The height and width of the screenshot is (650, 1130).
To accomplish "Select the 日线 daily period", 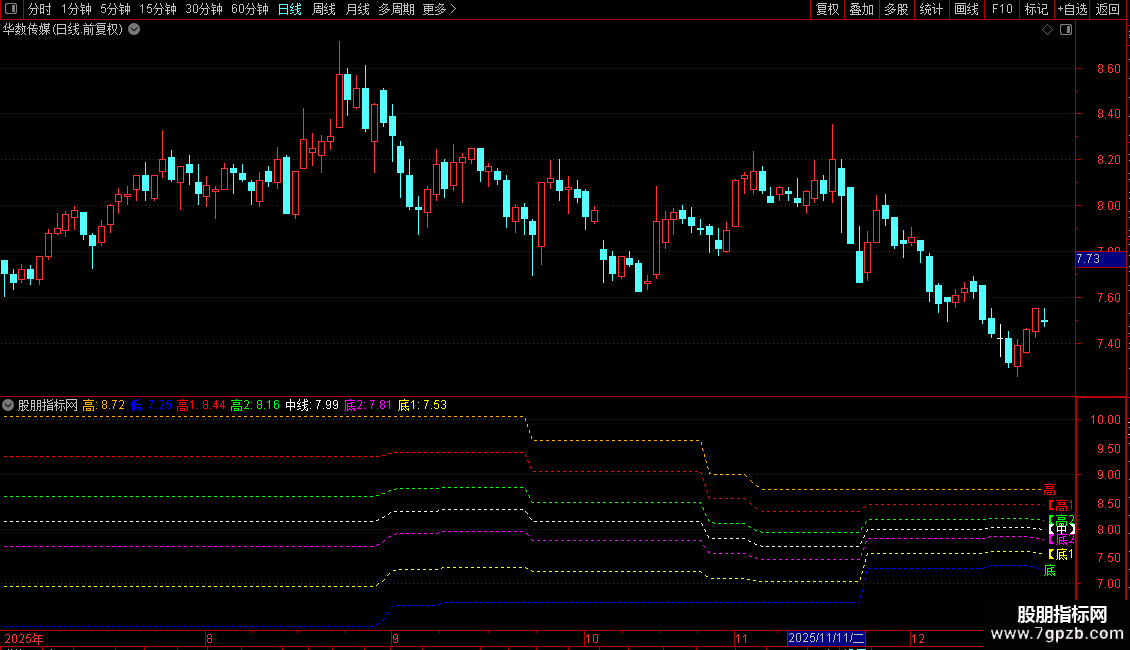I will tap(290, 9).
